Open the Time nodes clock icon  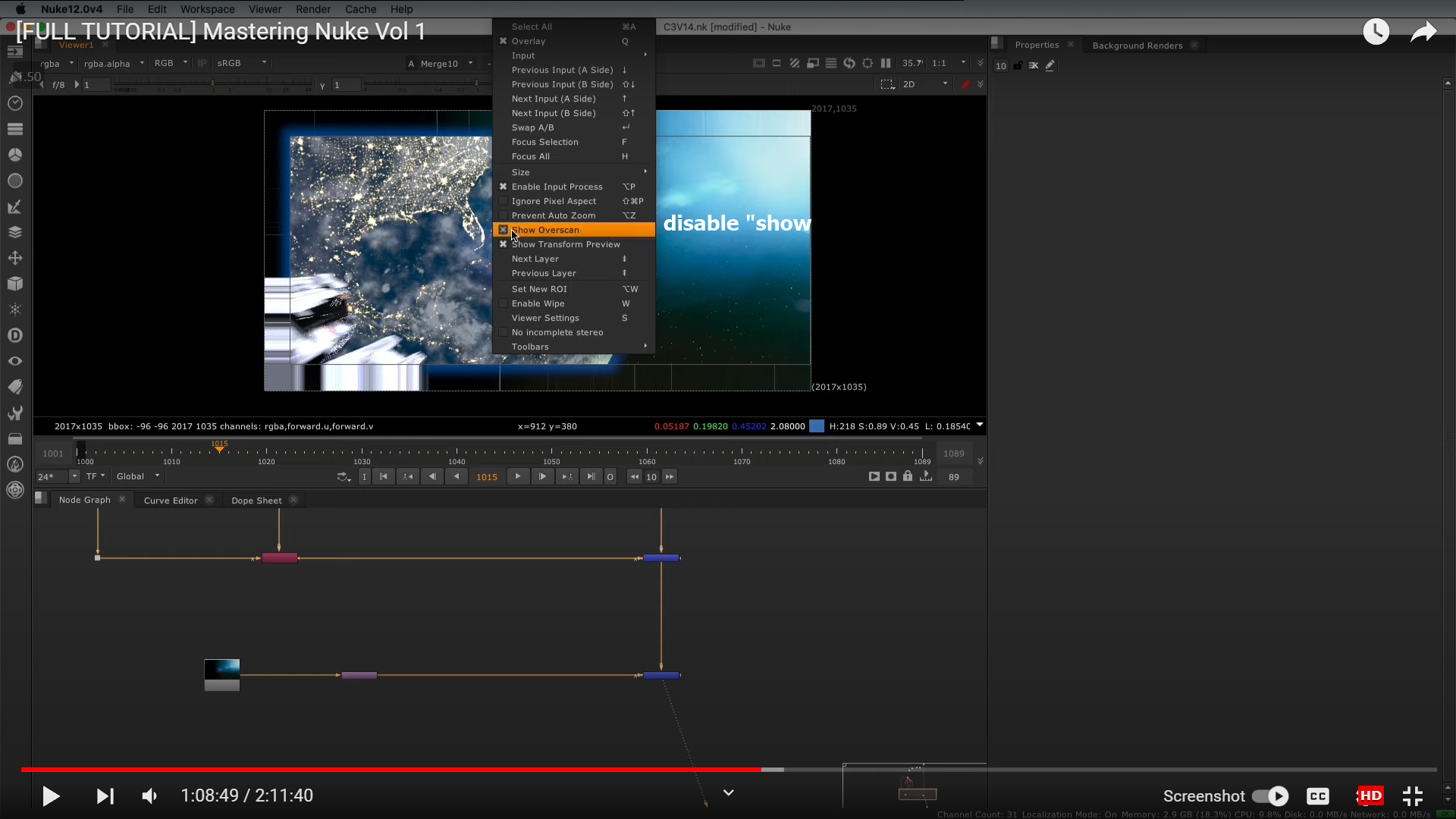[14, 103]
